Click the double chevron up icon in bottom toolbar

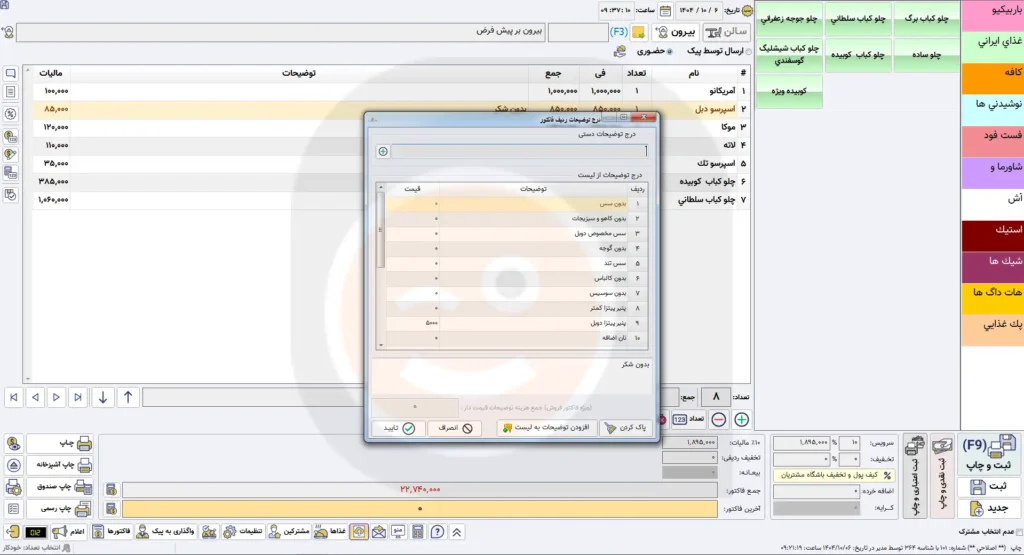pos(458,532)
